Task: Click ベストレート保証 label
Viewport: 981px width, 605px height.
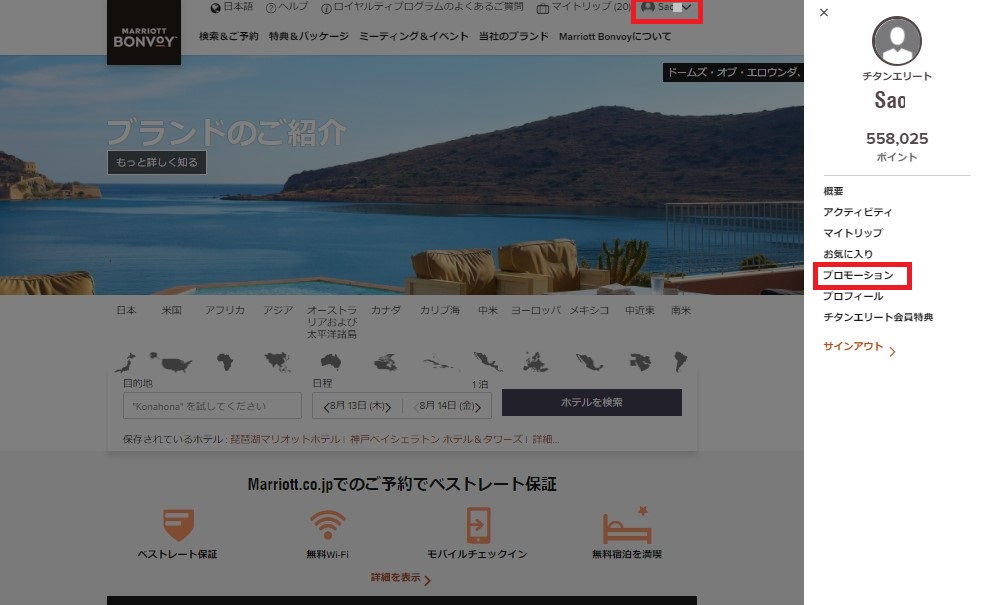Action: click(x=178, y=554)
